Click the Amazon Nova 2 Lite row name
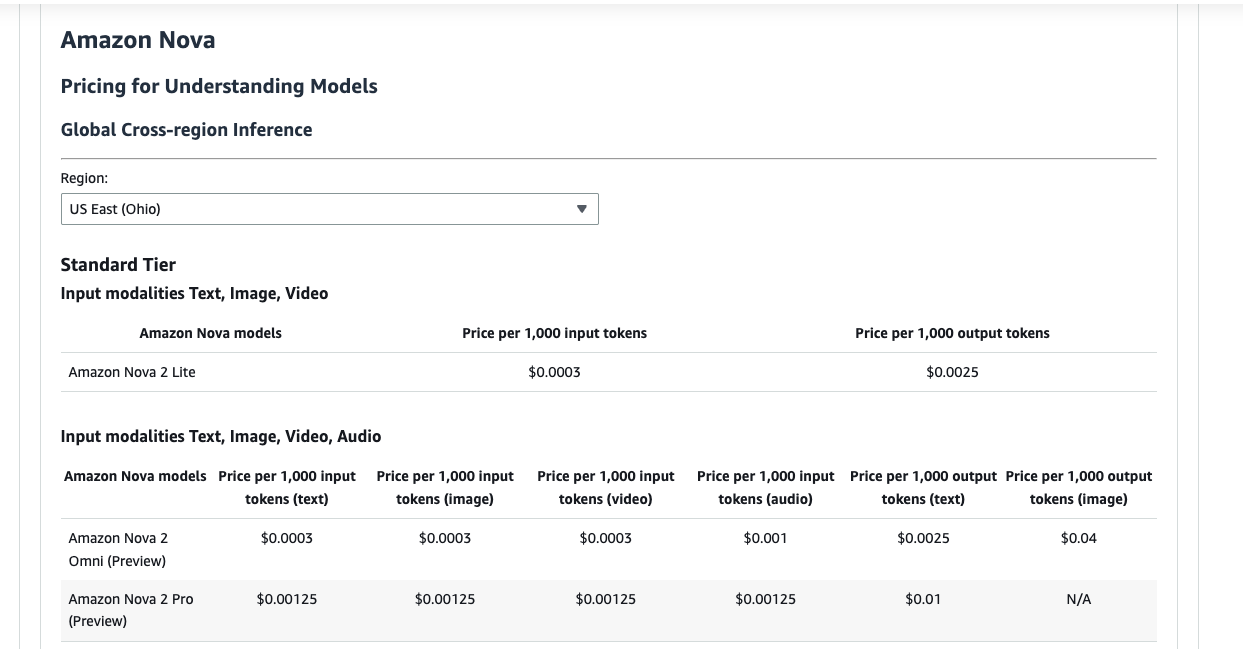1243x649 pixels. click(132, 372)
